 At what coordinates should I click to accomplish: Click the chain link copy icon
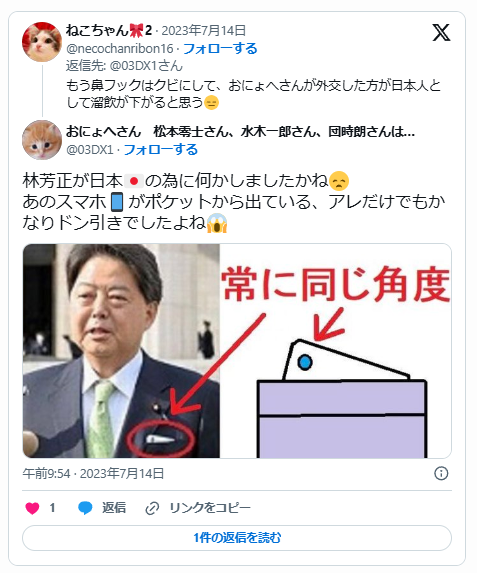point(152,508)
